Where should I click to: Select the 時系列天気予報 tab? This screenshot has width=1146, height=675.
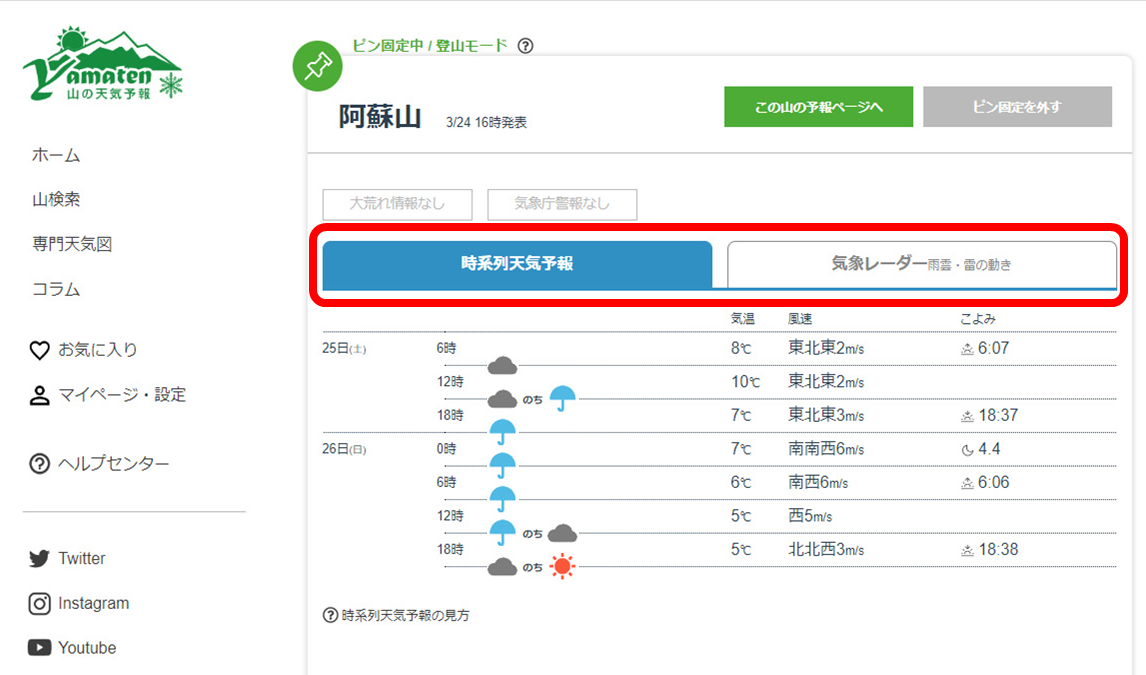tap(517, 264)
